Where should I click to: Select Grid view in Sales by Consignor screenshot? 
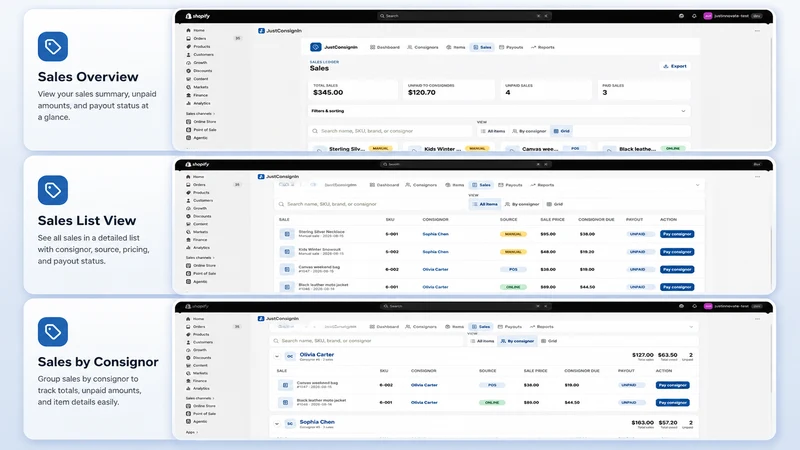coord(549,341)
